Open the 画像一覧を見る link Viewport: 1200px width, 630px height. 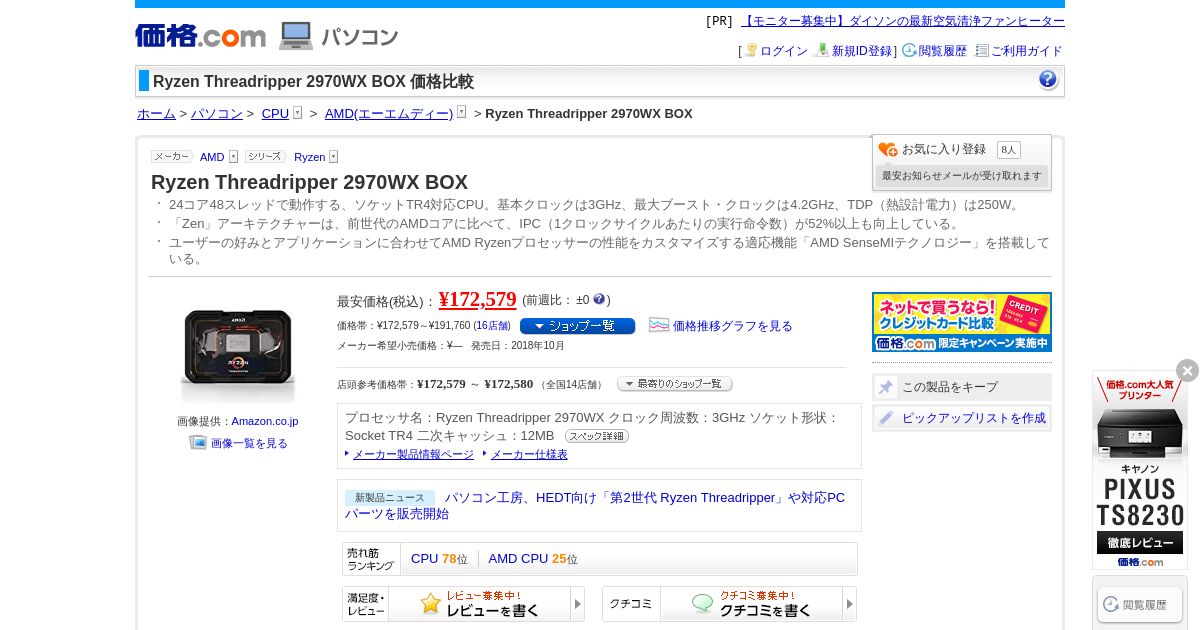coord(249,443)
